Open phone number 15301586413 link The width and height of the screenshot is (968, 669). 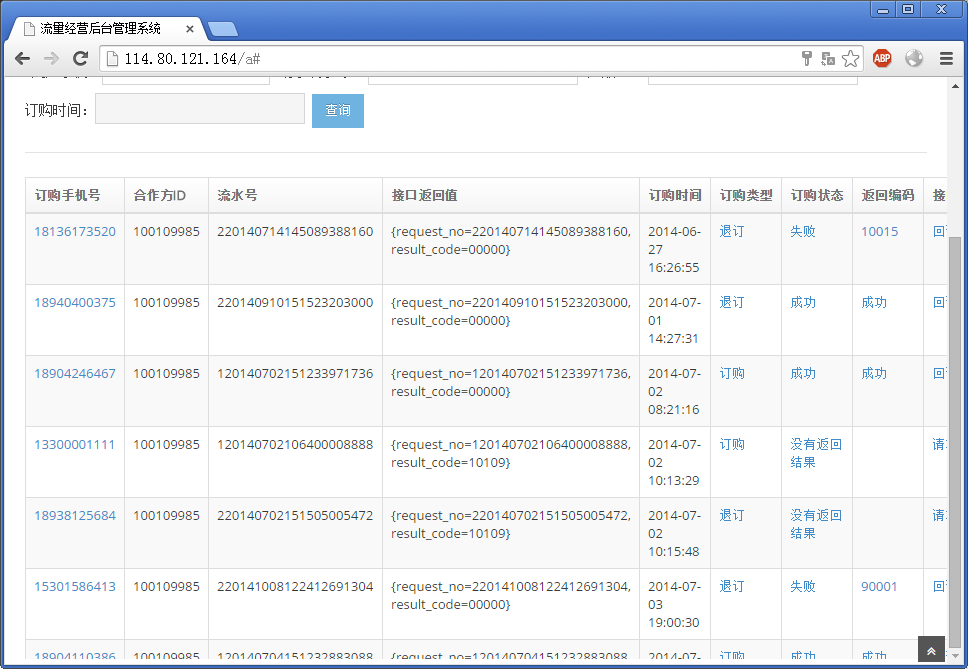(x=75, y=586)
